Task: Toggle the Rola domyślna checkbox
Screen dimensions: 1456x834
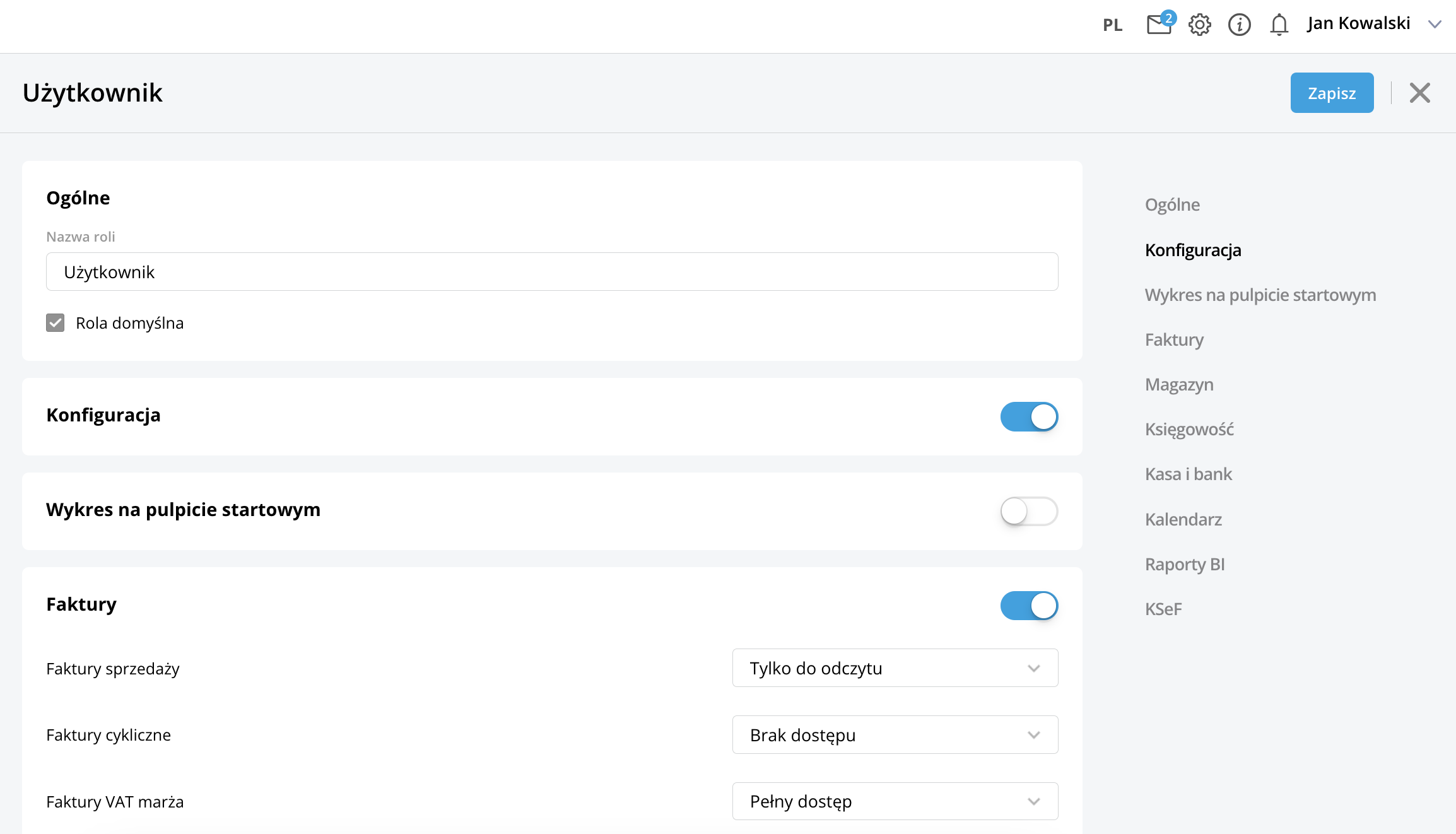Action: pyautogui.click(x=56, y=323)
